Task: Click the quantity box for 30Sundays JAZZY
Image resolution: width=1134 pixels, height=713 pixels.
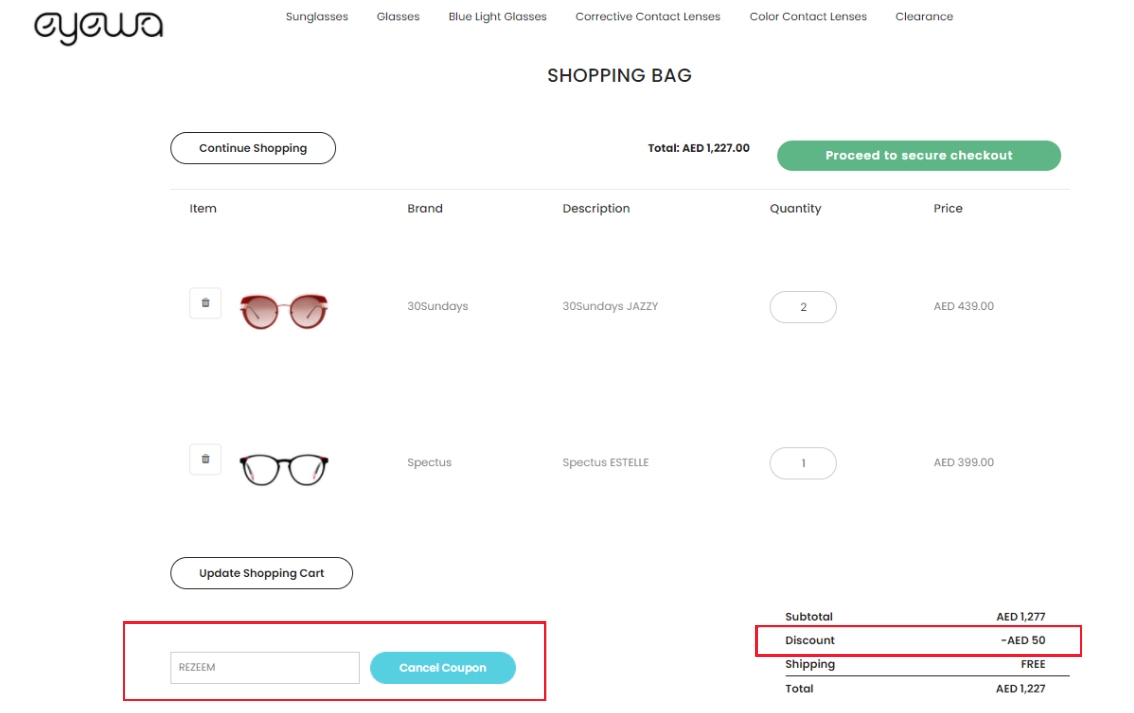Action: click(803, 306)
